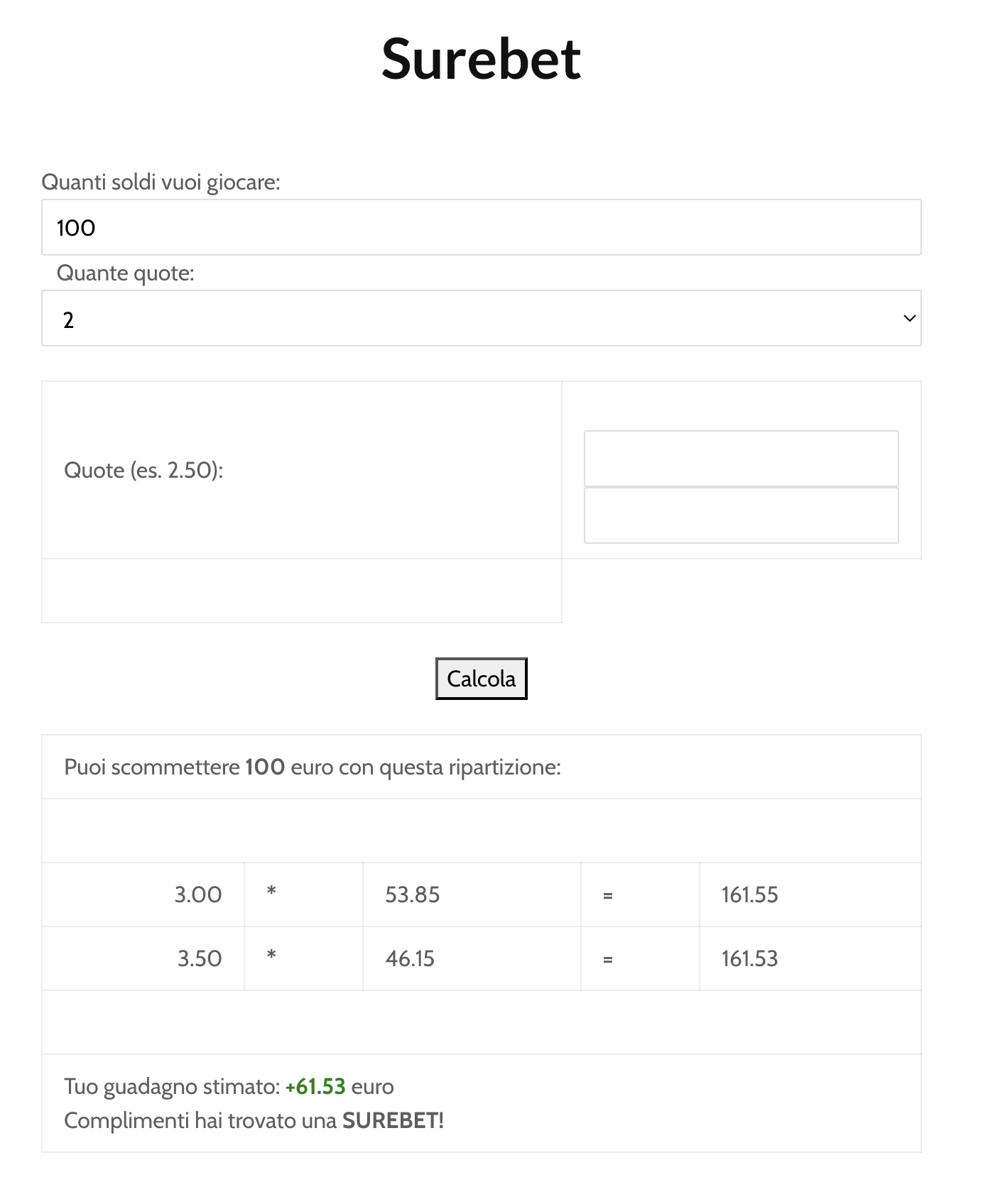Click the green +61.53 profit figure
Image resolution: width=983 pixels, height=1204 pixels.
[x=315, y=1086]
